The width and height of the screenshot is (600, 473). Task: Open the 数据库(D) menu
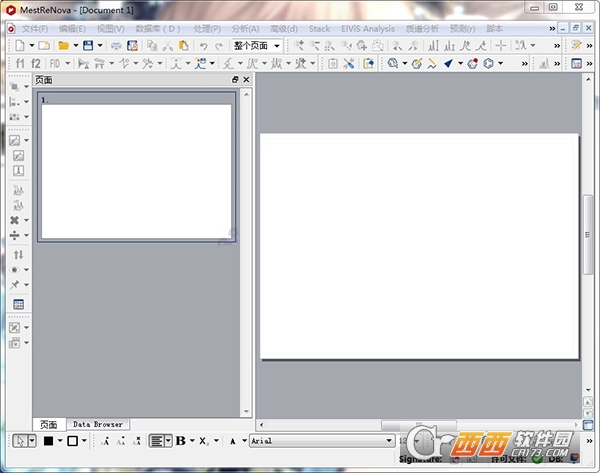pyautogui.click(x=158, y=29)
